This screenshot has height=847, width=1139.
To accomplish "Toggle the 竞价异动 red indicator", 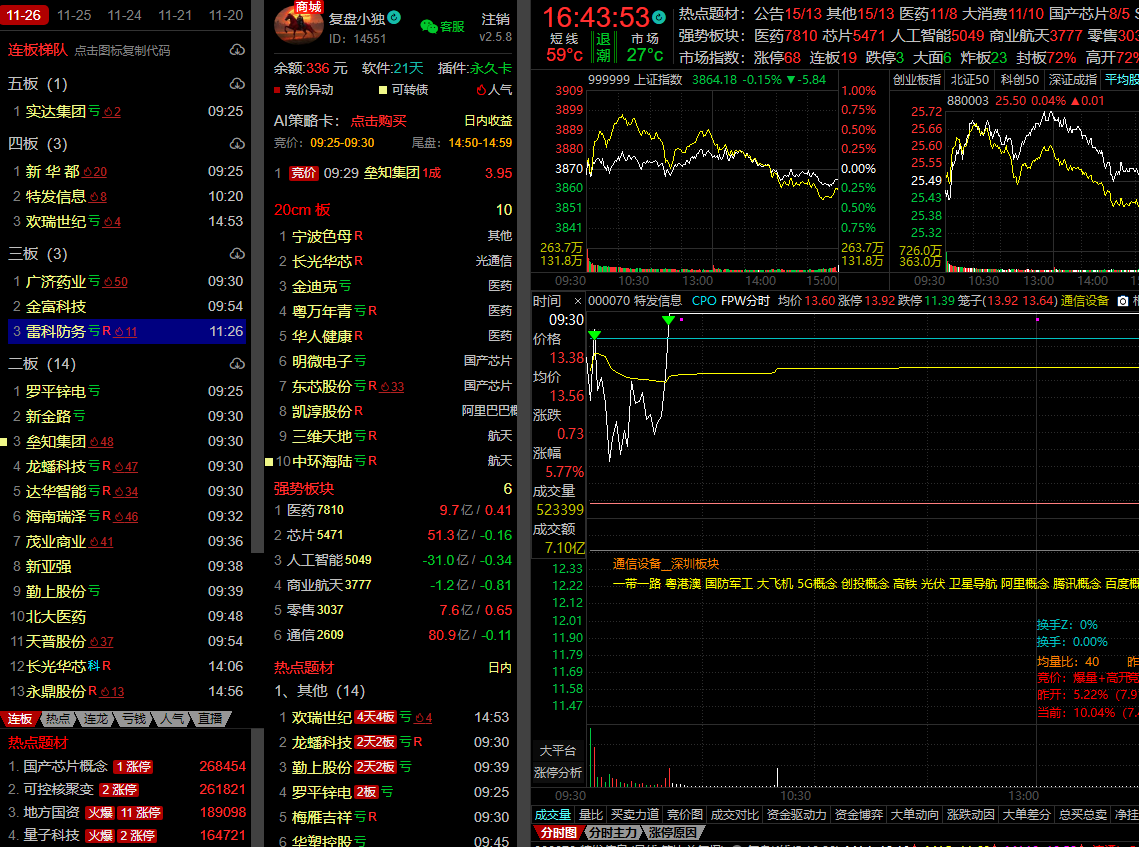I will click(277, 90).
